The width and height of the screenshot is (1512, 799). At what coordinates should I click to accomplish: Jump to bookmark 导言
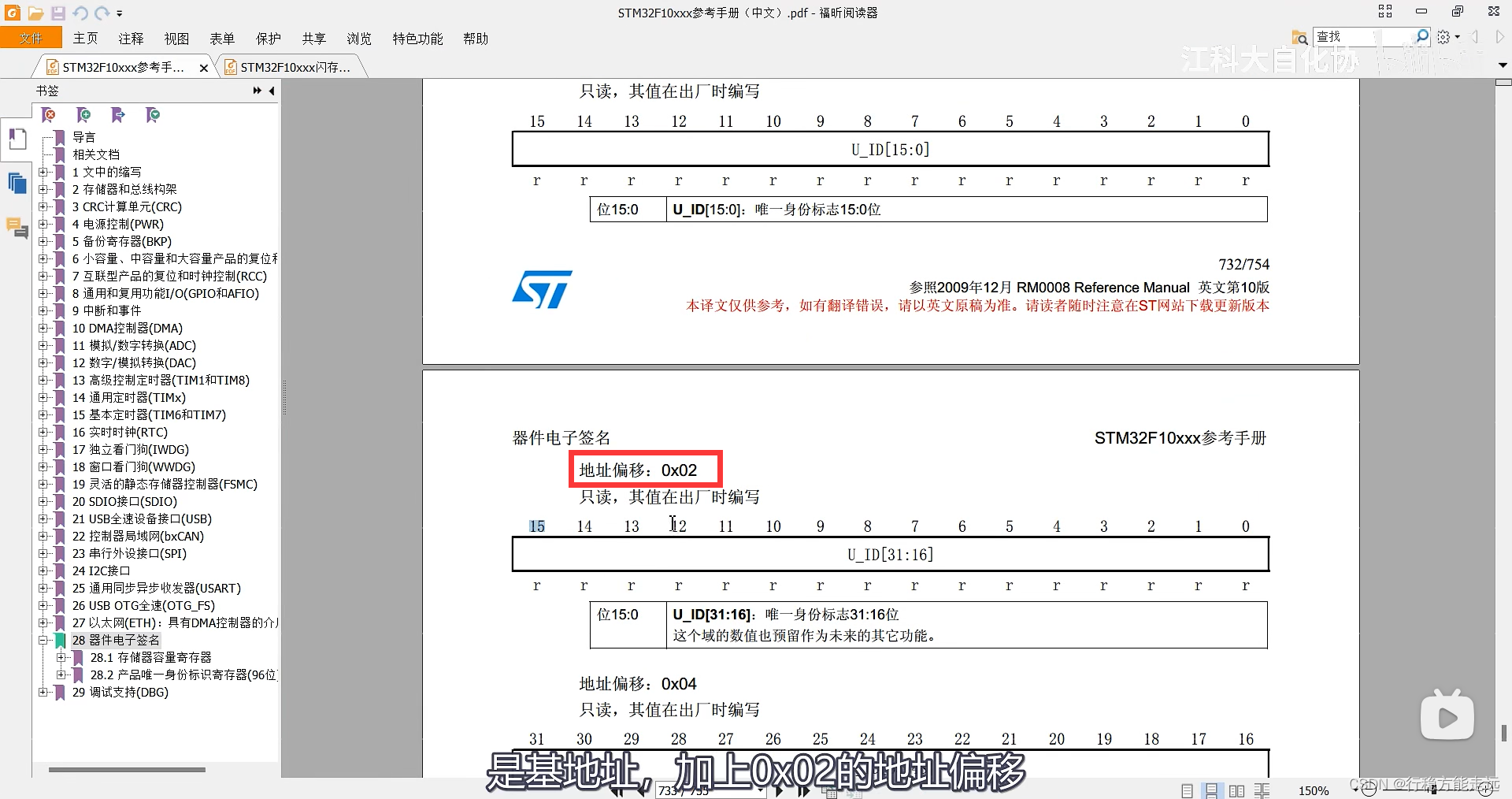click(84, 137)
